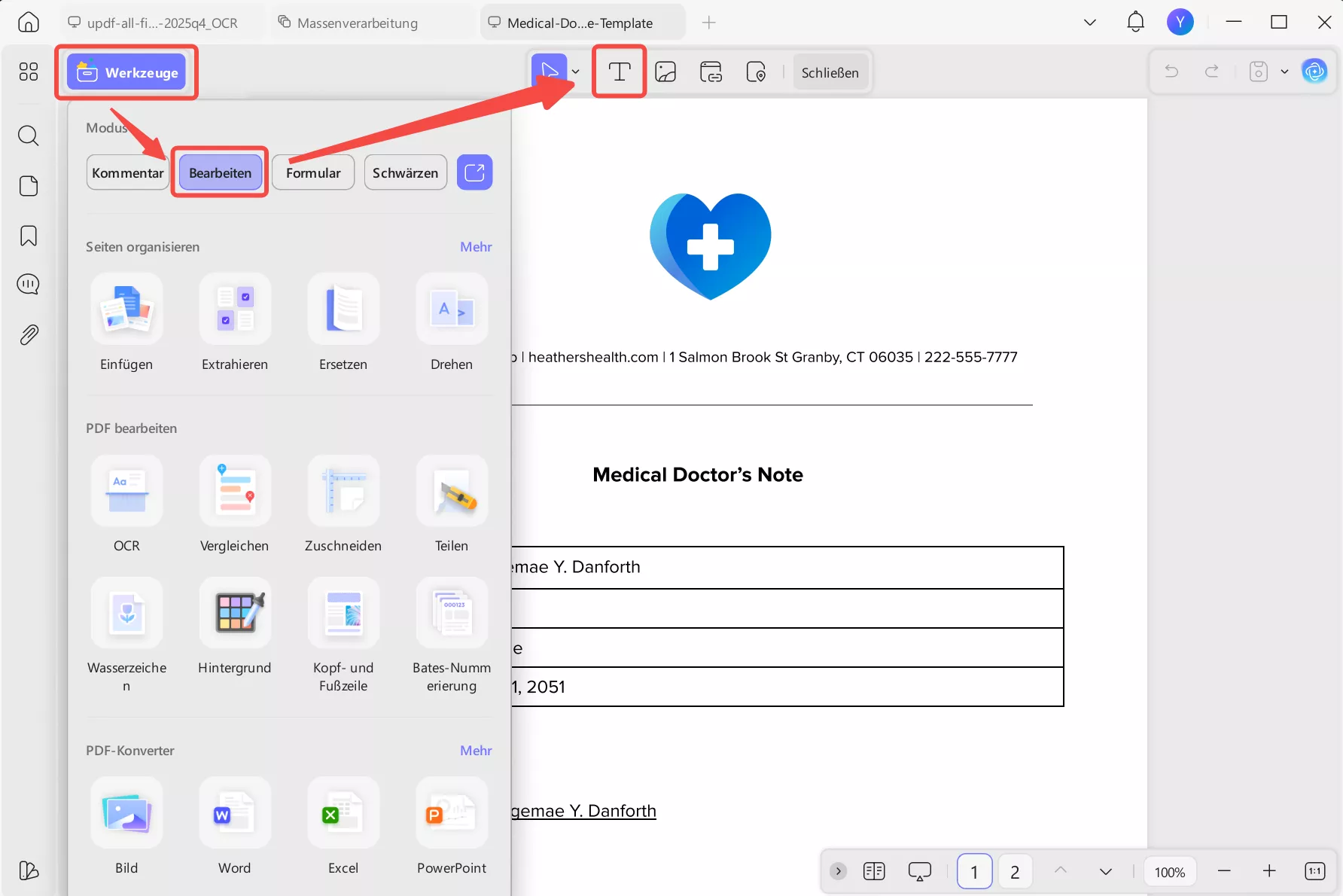Click the purple export mode button
Image resolution: width=1343 pixels, height=896 pixels.
pyautogui.click(x=475, y=172)
